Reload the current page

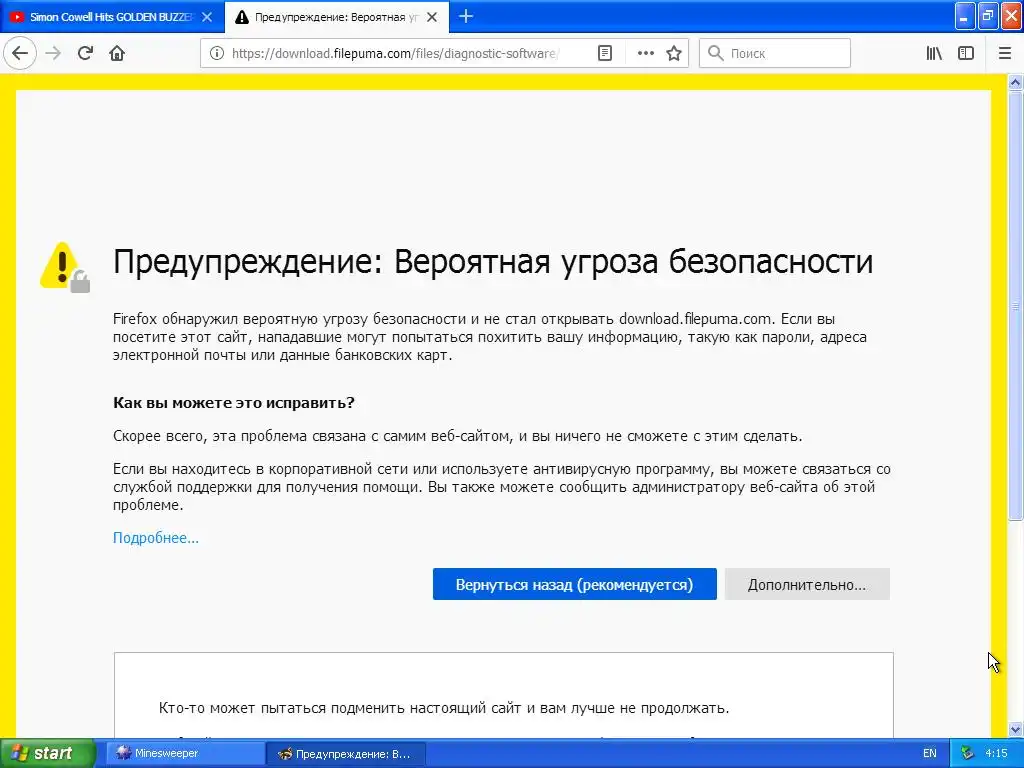[x=85, y=53]
